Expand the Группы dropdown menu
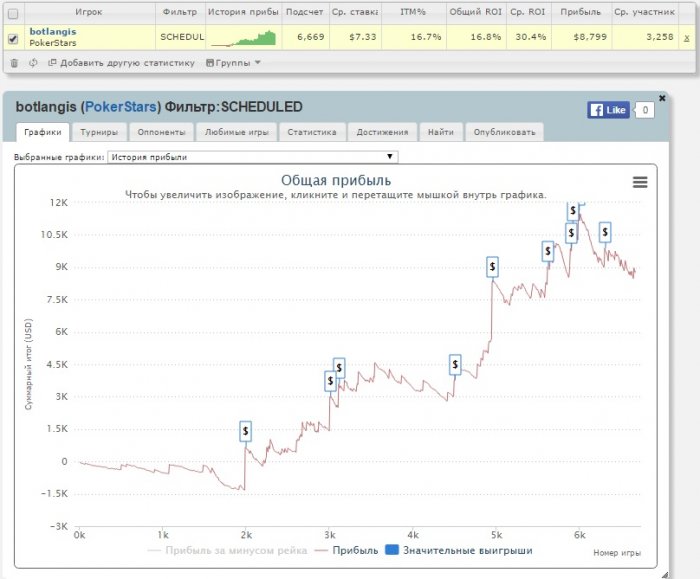Viewport: 700px width, 579px height. pos(233,63)
